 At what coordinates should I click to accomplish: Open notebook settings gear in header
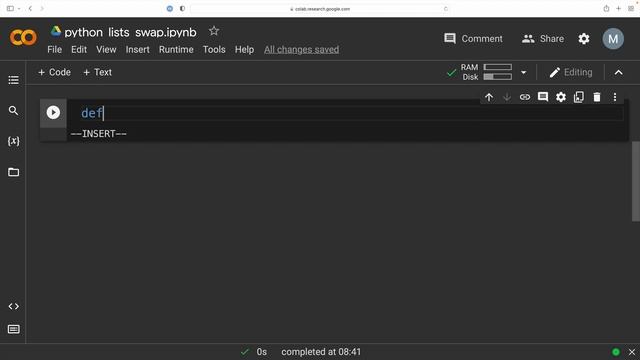pyautogui.click(x=584, y=39)
